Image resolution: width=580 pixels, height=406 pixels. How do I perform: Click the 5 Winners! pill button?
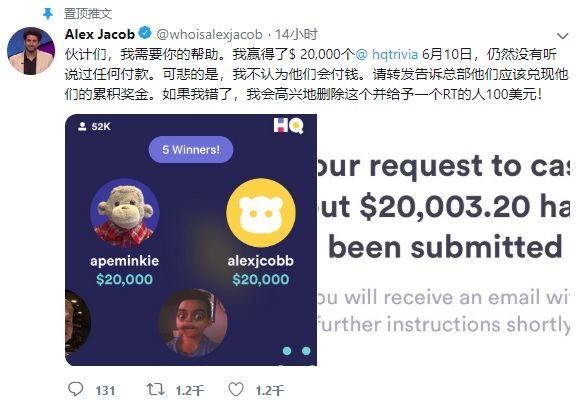point(191,150)
